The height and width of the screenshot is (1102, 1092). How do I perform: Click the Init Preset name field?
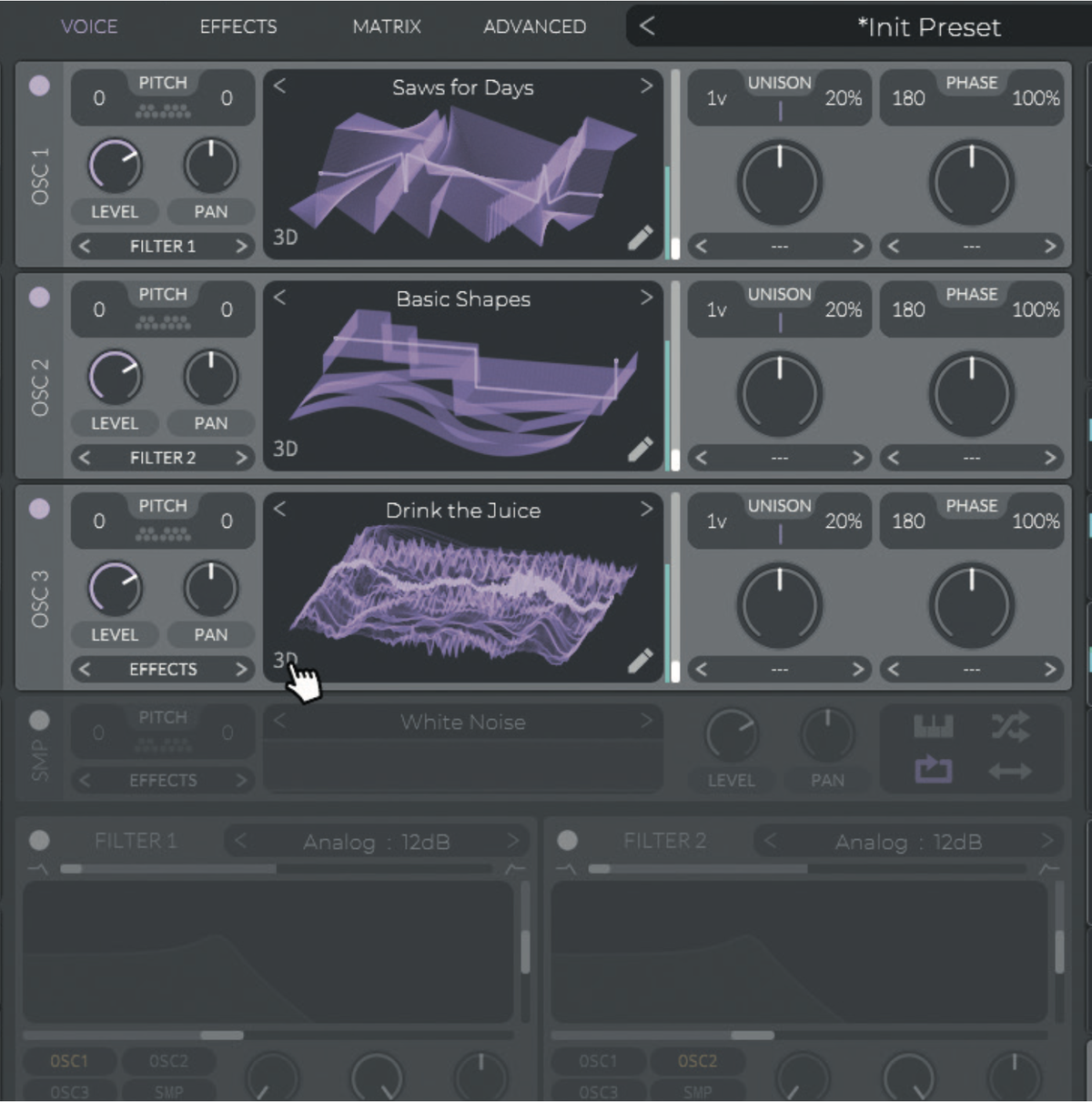tap(926, 27)
